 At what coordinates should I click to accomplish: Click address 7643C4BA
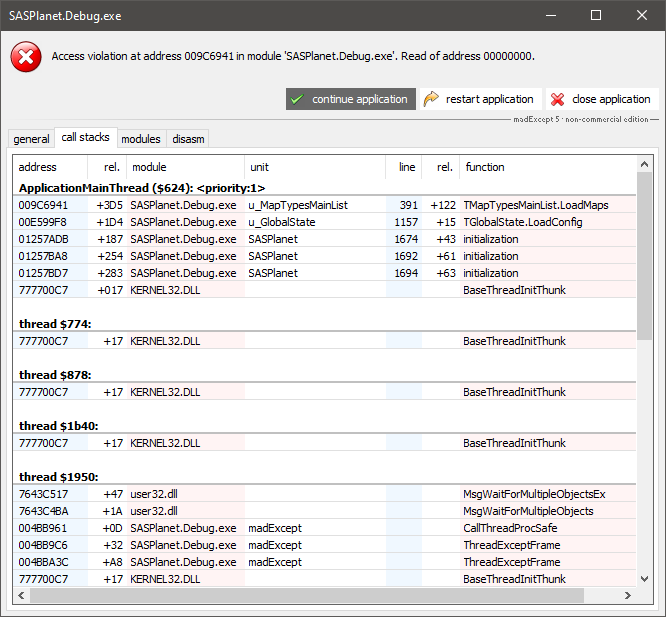coord(43,511)
